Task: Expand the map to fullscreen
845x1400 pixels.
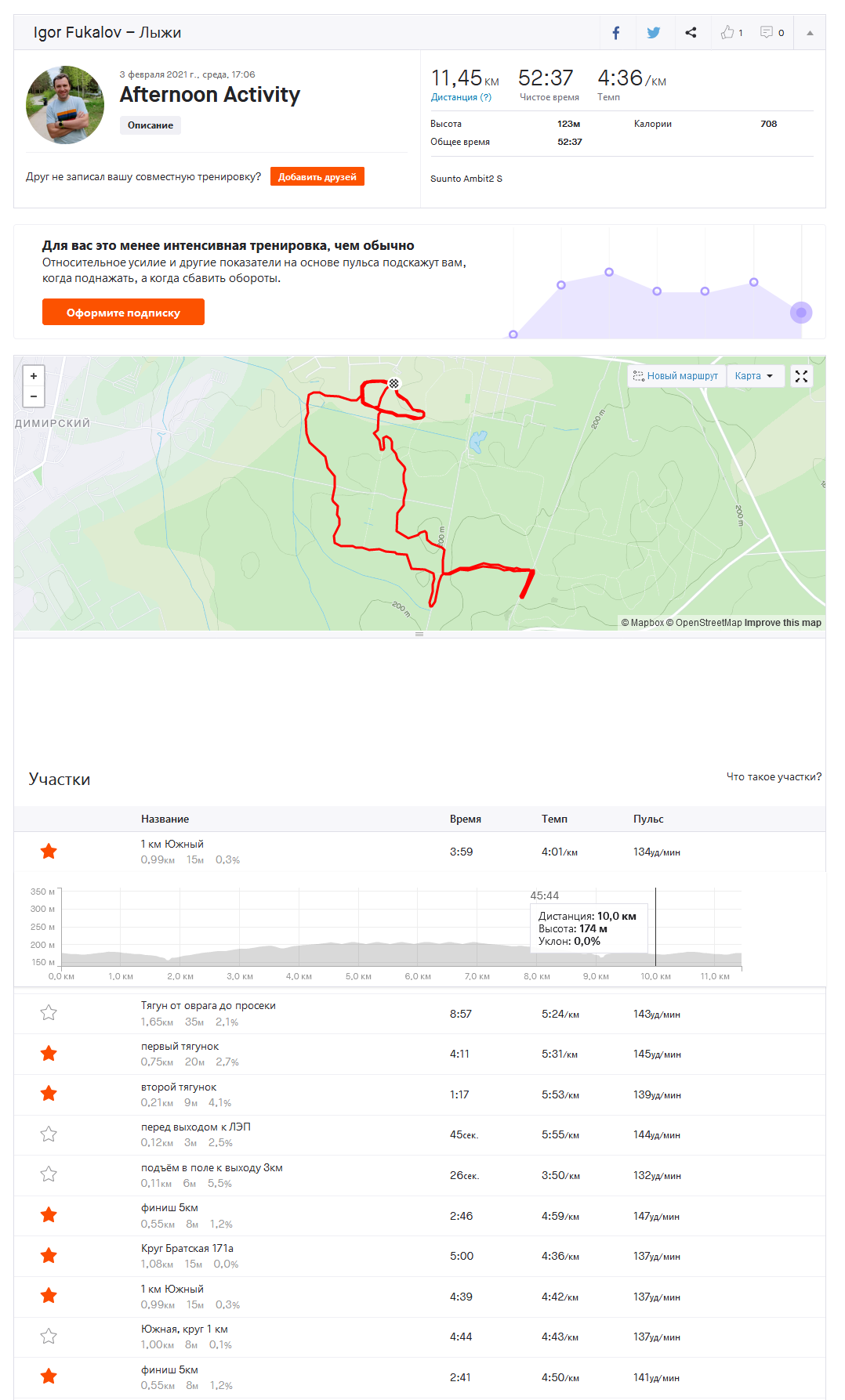Action: coord(801,377)
